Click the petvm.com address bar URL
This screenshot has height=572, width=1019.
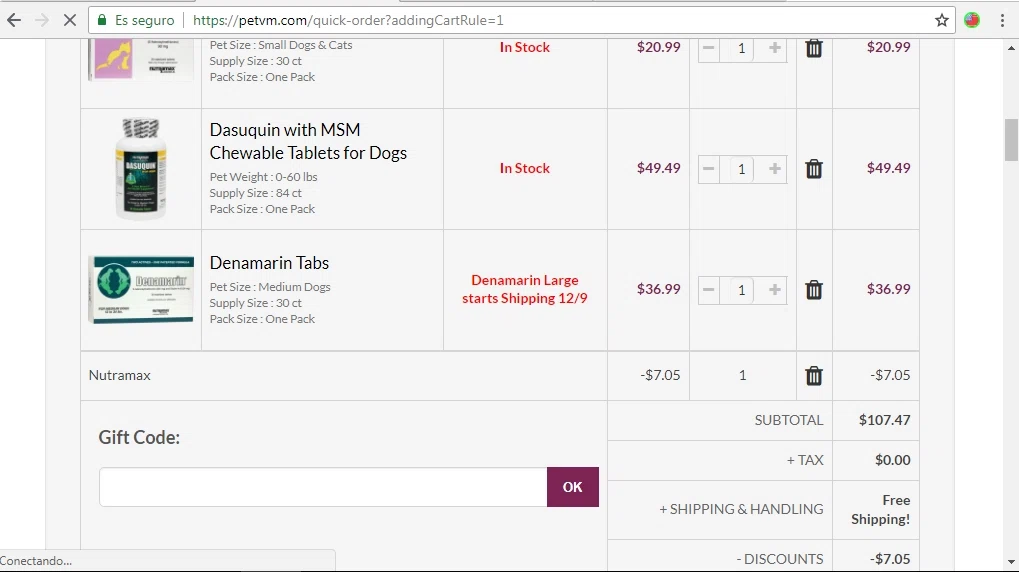coord(348,20)
